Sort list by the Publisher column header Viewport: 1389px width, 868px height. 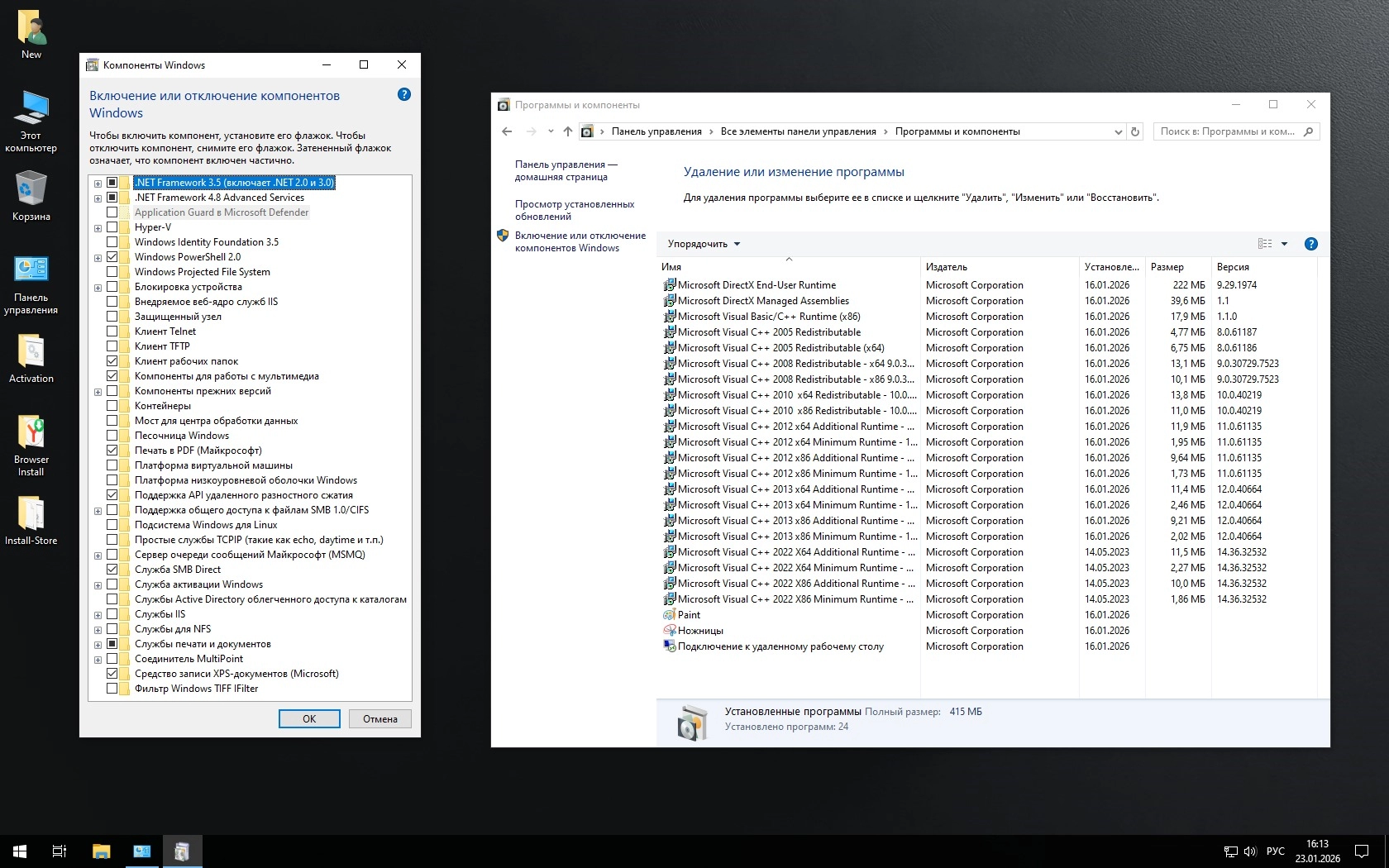point(946,267)
